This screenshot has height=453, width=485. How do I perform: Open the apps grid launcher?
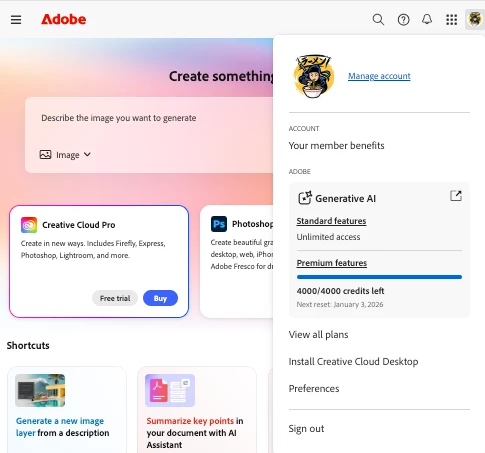click(x=452, y=20)
